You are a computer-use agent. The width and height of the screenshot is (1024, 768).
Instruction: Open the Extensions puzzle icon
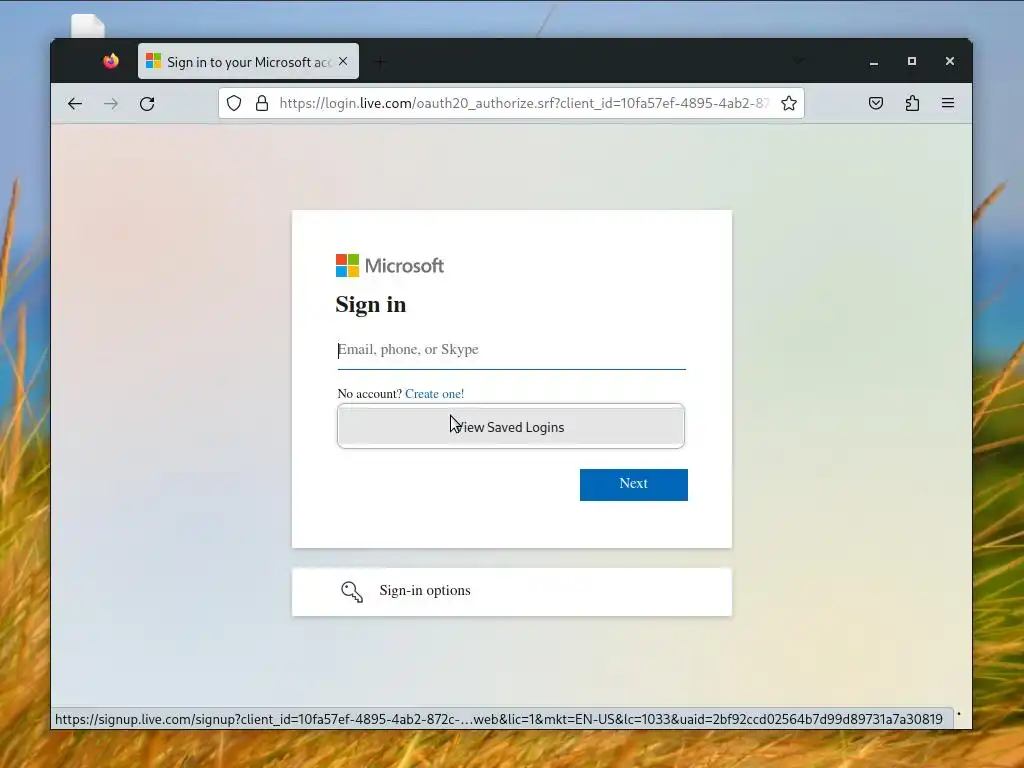912,103
